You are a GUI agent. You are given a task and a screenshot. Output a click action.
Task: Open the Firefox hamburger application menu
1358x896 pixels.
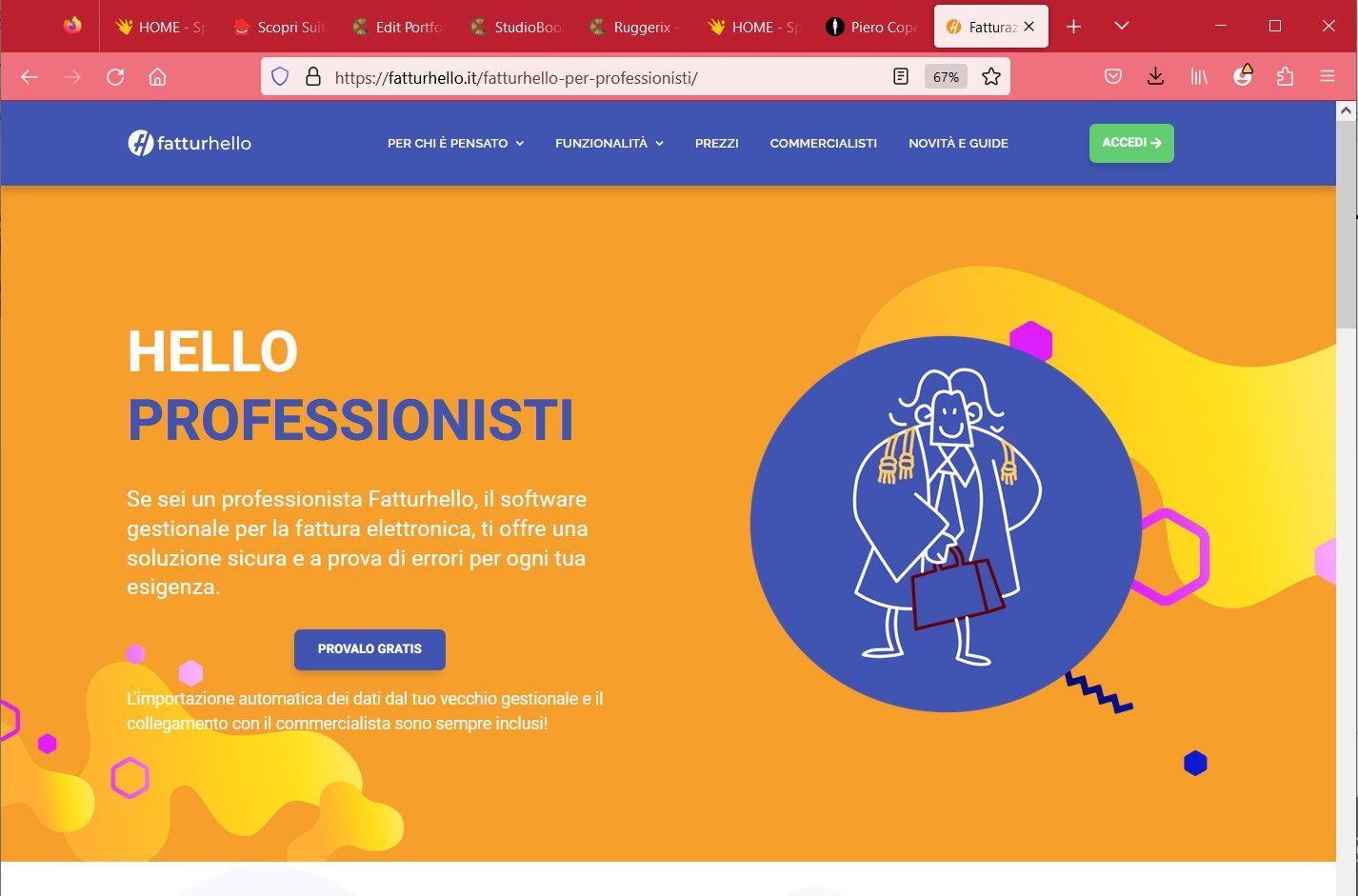click(x=1328, y=77)
